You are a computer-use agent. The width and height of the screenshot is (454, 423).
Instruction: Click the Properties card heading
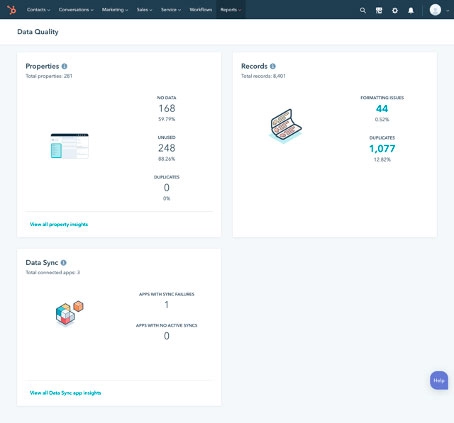coord(42,66)
